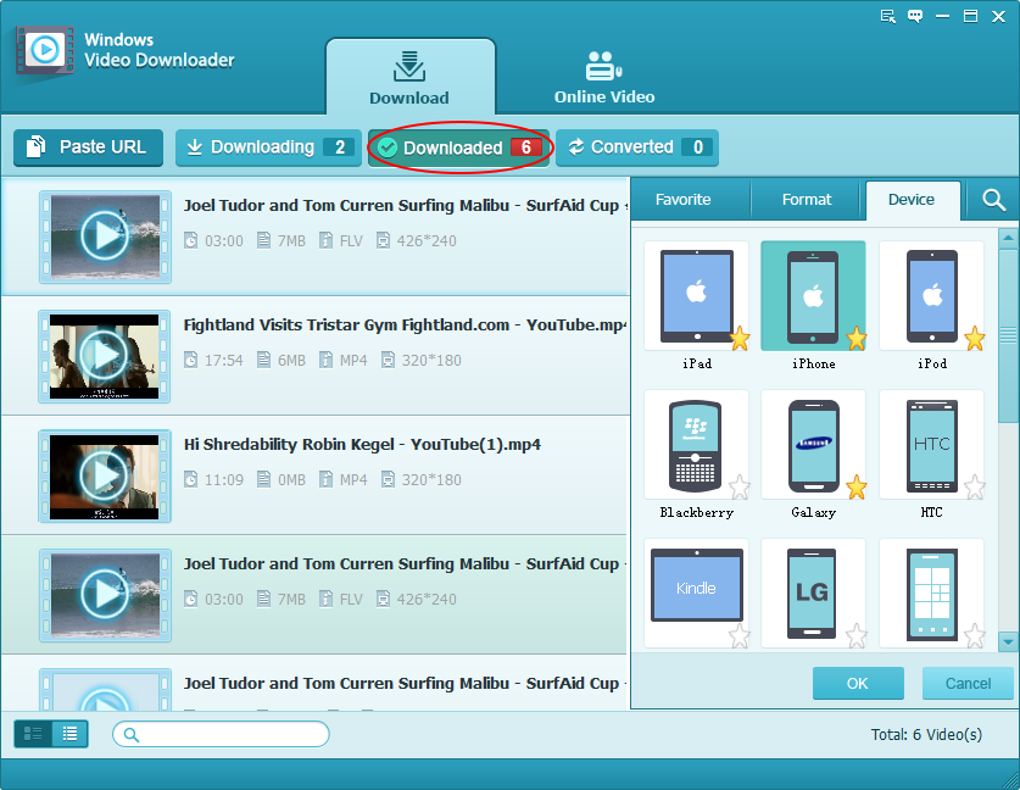Show the Downloading list
Image resolution: width=1020 pixels, height=790 pixels.
268,148
